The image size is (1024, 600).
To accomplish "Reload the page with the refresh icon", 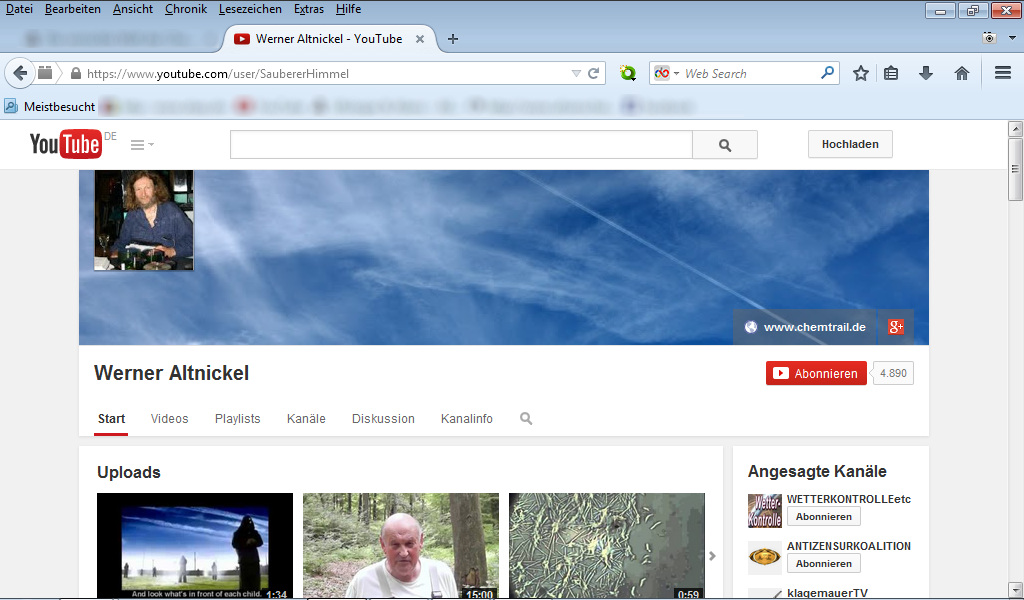I will coord(594,74).
